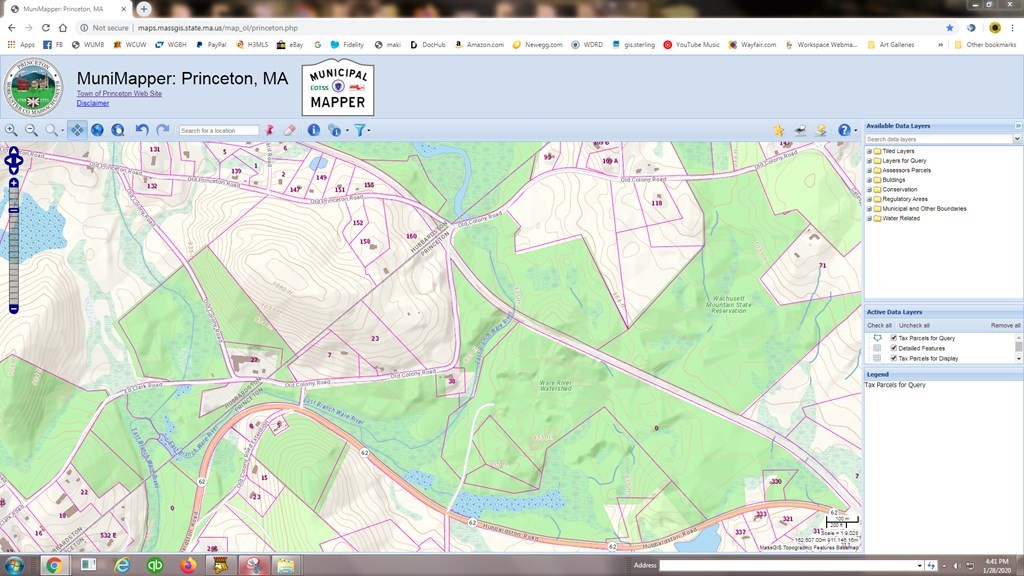Image resolution: width=1024 pixels, height=576 pixels.
Task: Activate the pan map tool
Action: (77, 130)
